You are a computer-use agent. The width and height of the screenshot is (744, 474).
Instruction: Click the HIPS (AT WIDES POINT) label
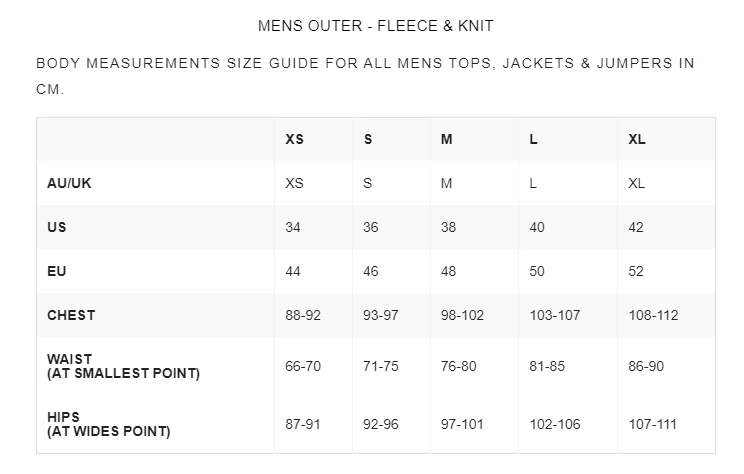pos(108,424)
